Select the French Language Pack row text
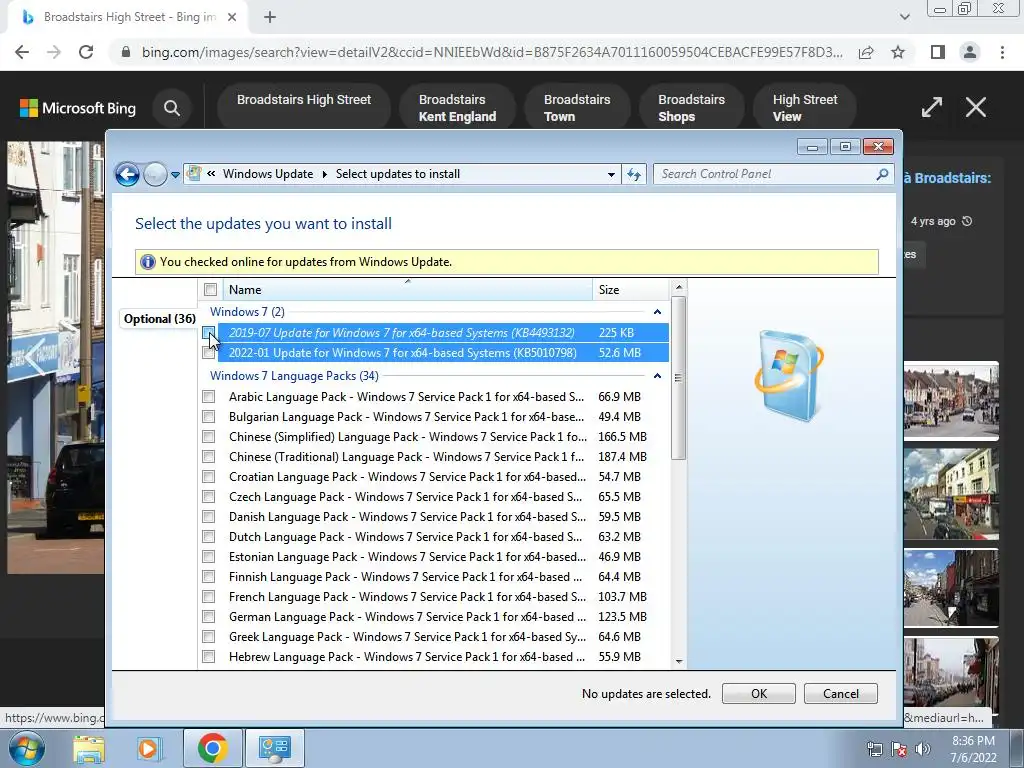The height and width of the screenshot is (768, 1024). click(x=408, y=597)
